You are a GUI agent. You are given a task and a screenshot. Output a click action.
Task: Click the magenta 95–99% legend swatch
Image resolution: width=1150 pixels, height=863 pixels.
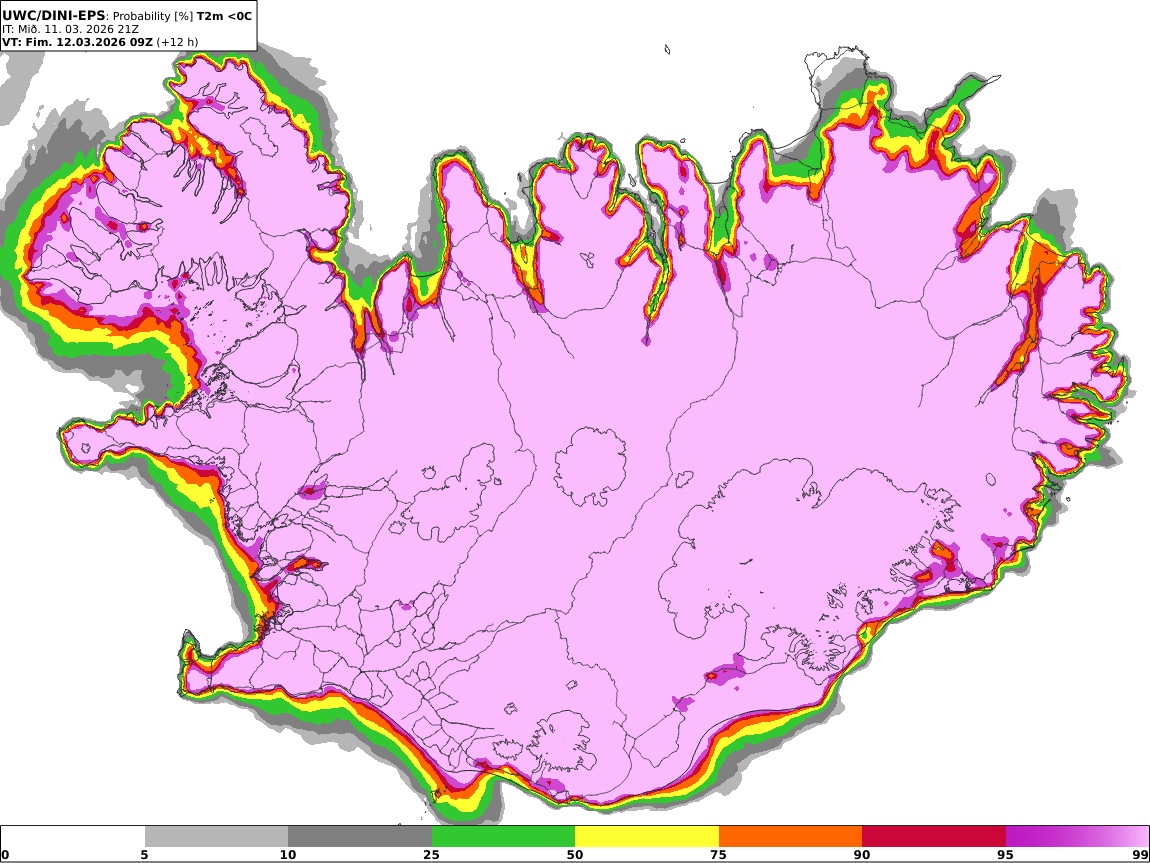pyautogui.click(x=1077, y=837)
